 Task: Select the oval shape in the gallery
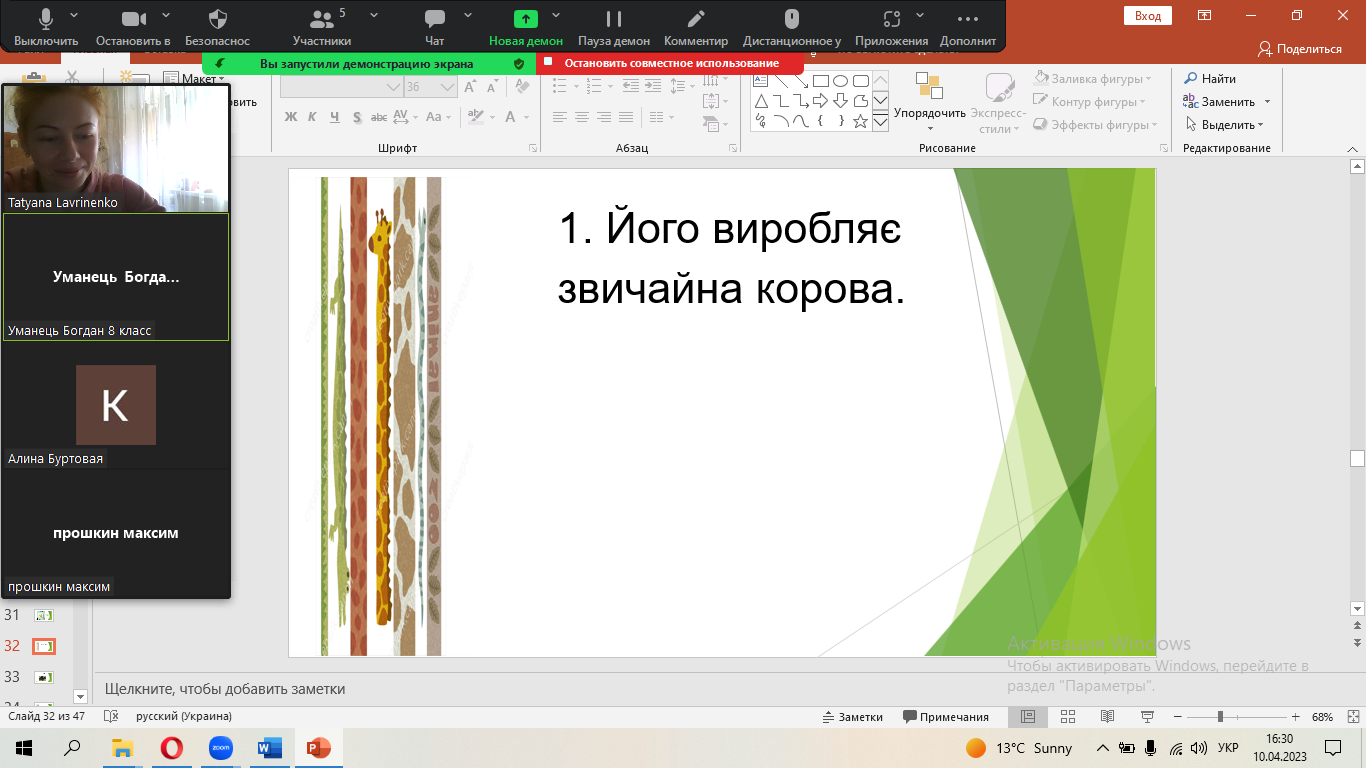pyautogui.click(x=840, y=81)
